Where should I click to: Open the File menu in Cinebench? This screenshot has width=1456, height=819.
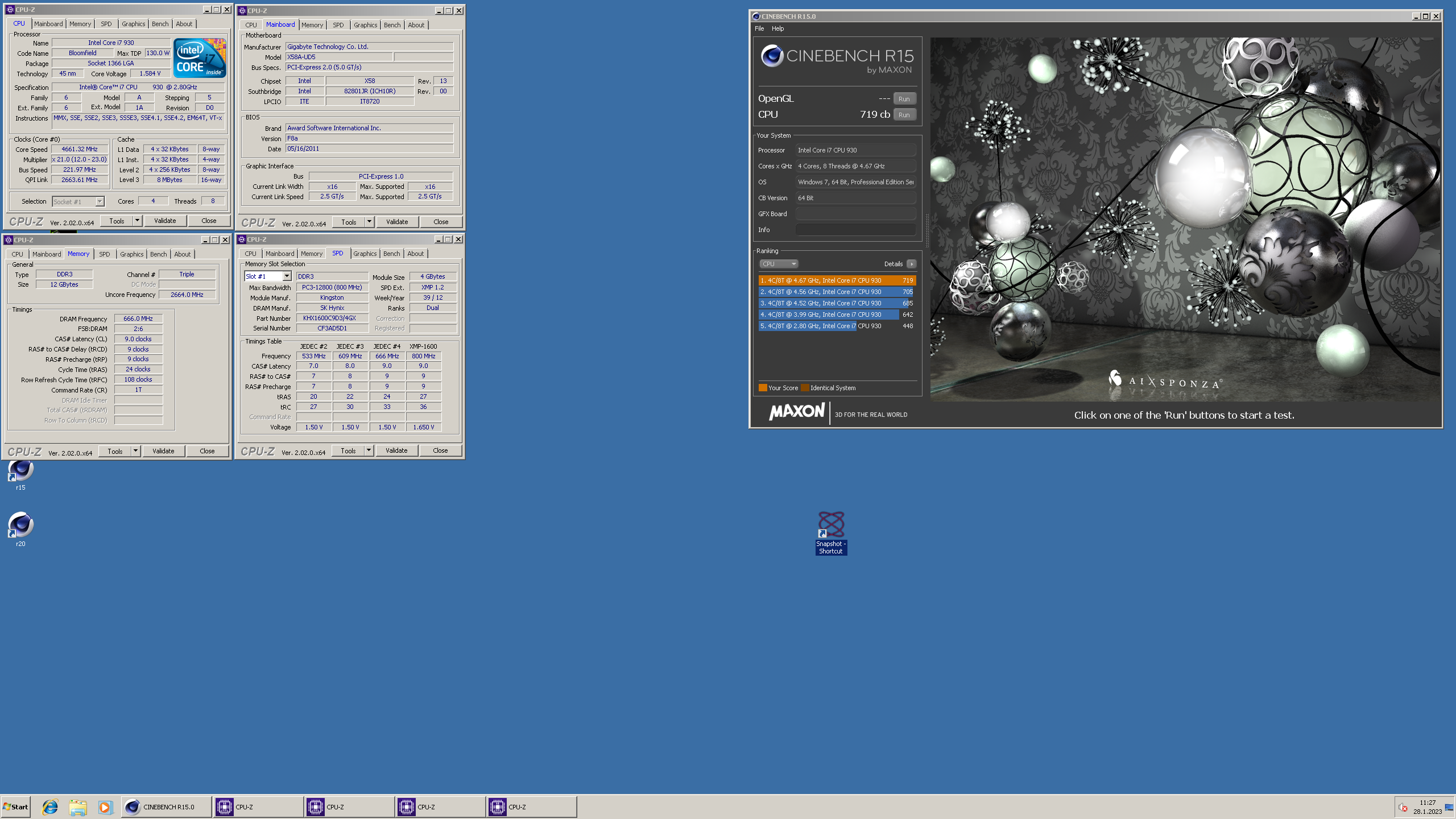tap(759, 28)
